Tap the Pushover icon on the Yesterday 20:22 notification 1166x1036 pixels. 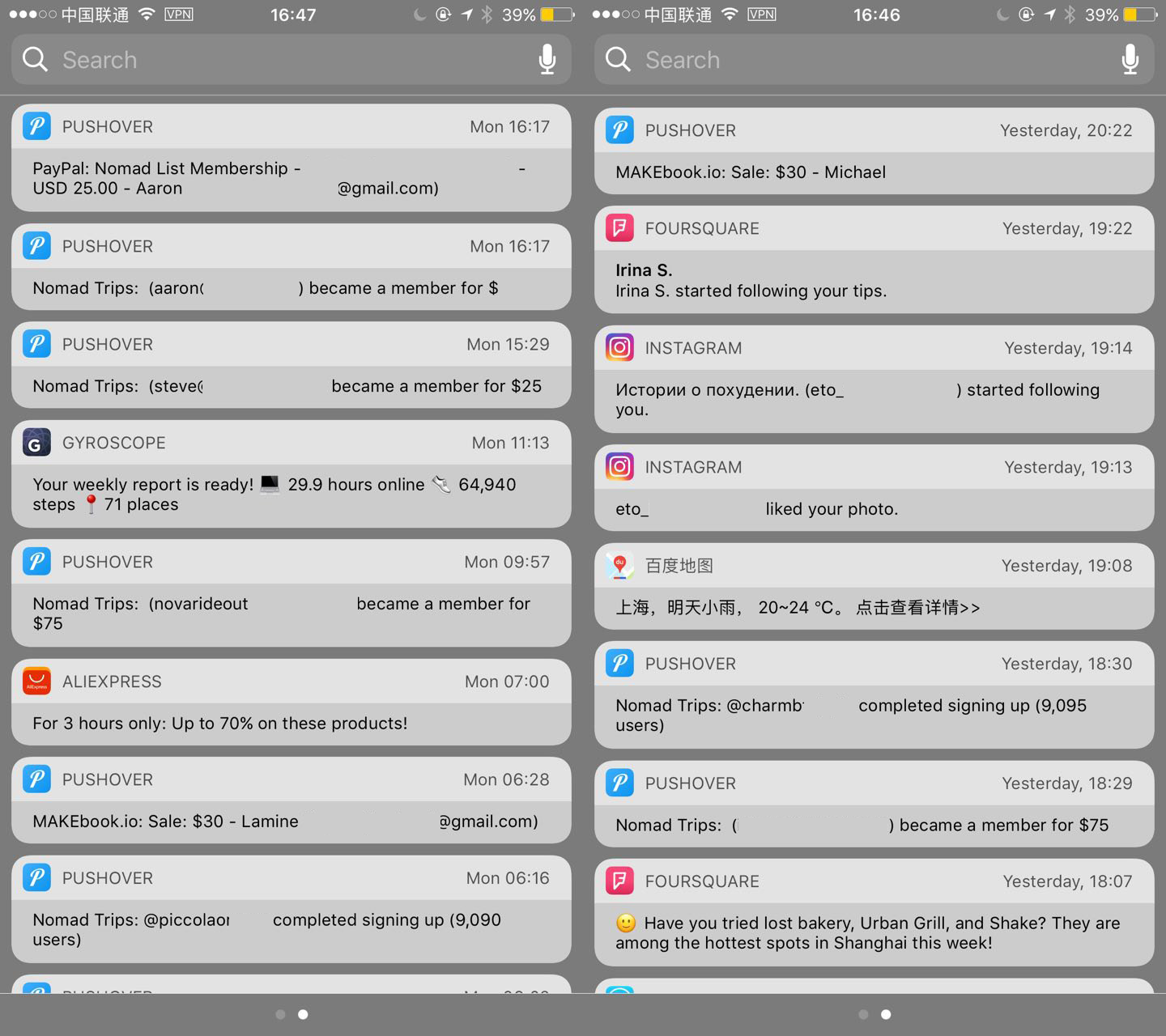tap(619, 130)
